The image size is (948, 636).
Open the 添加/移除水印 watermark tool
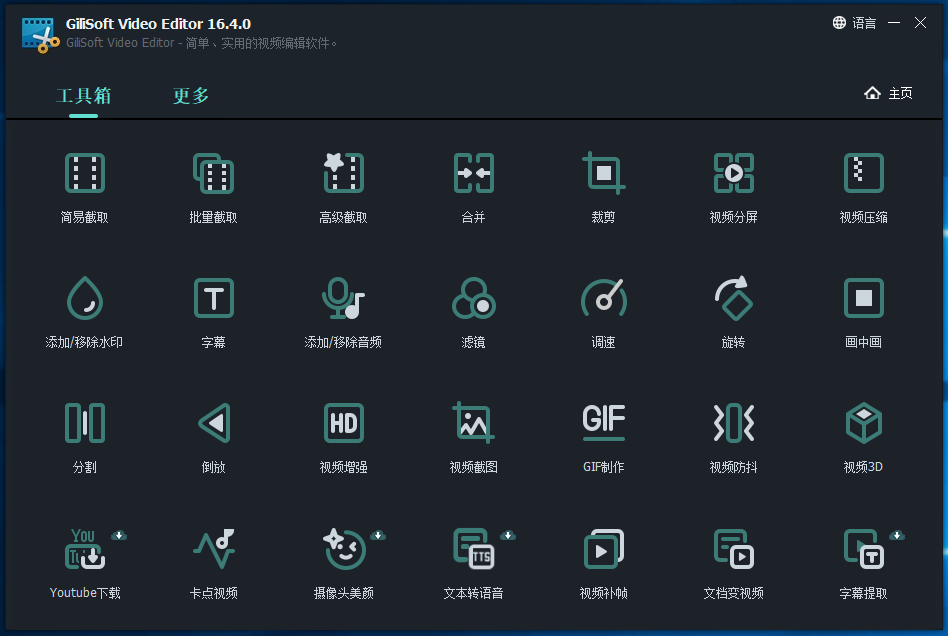pos(85,299)
